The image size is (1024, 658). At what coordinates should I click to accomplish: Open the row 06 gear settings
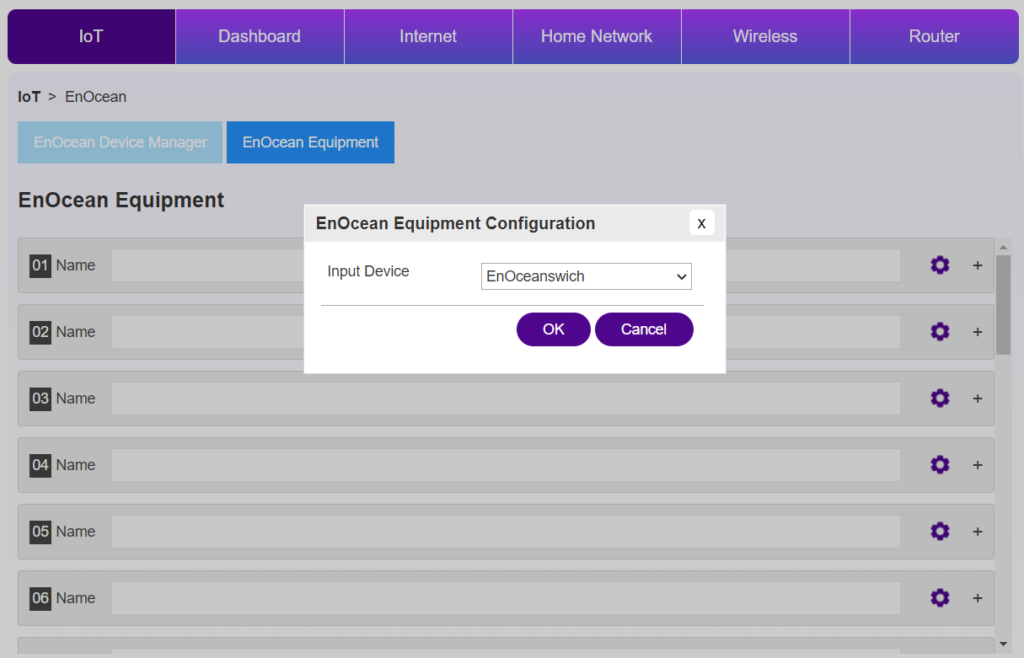click(x=939, y=598)
